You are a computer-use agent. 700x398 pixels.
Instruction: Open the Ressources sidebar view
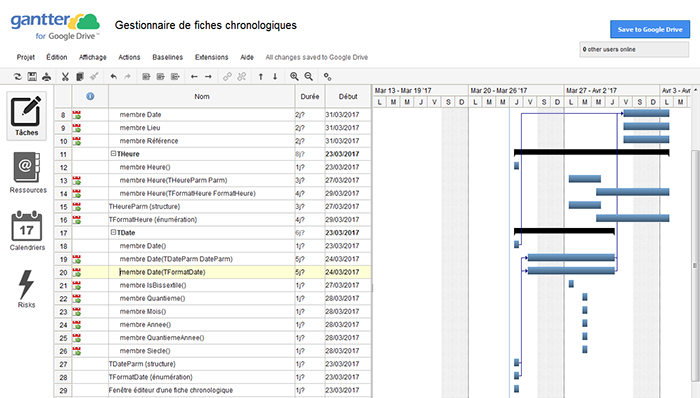point(28,173)
